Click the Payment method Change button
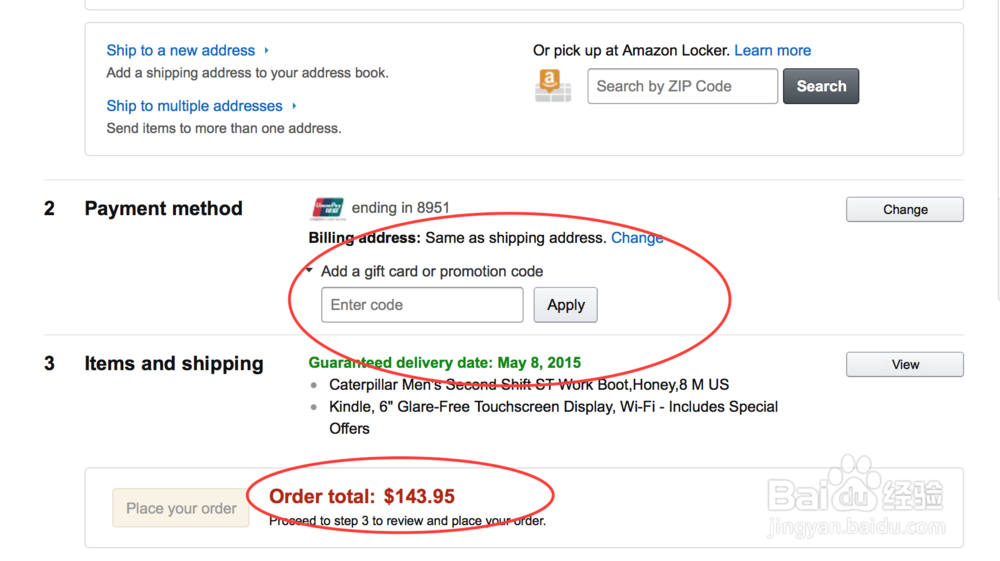Viewport: 1000px width, 561px height. coord(904,210)
